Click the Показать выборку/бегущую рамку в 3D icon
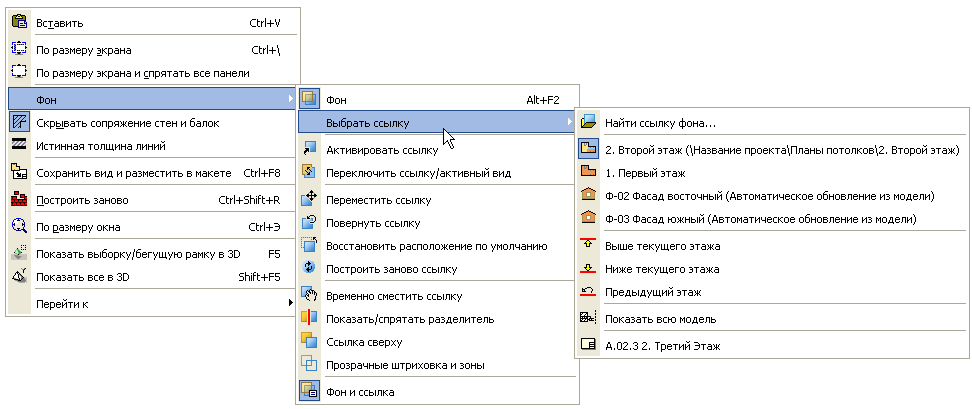This screenshot has width=972, height=409. 20,253
